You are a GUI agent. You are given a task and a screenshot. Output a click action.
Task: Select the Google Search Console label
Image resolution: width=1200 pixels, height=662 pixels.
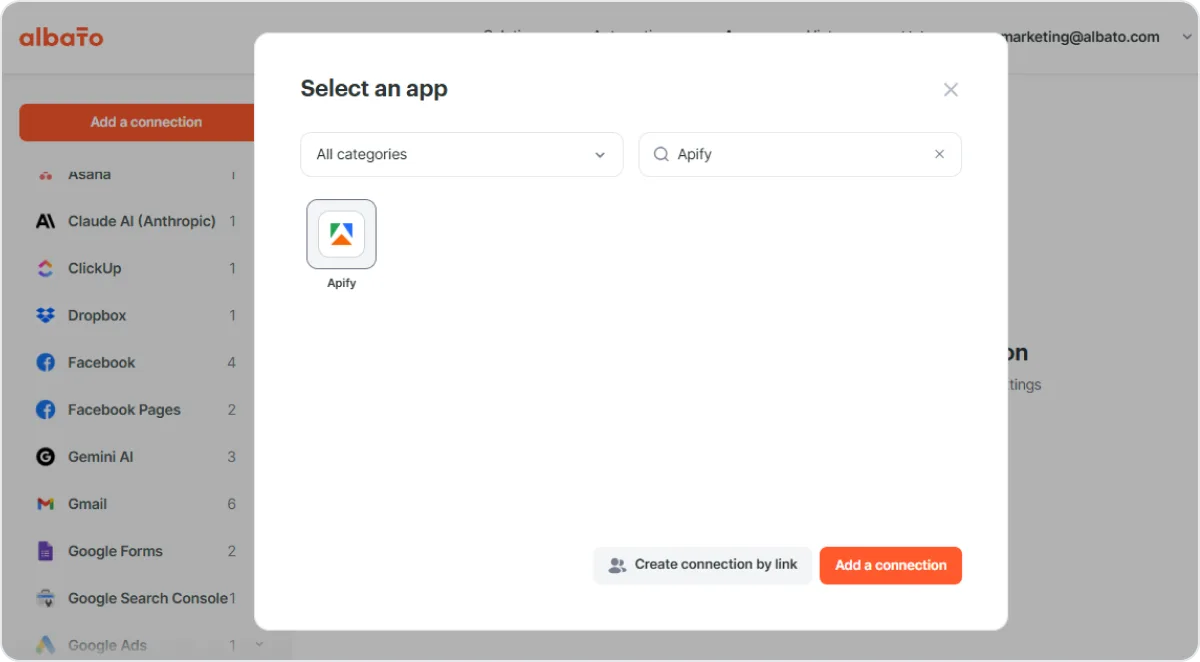(148, 598)
